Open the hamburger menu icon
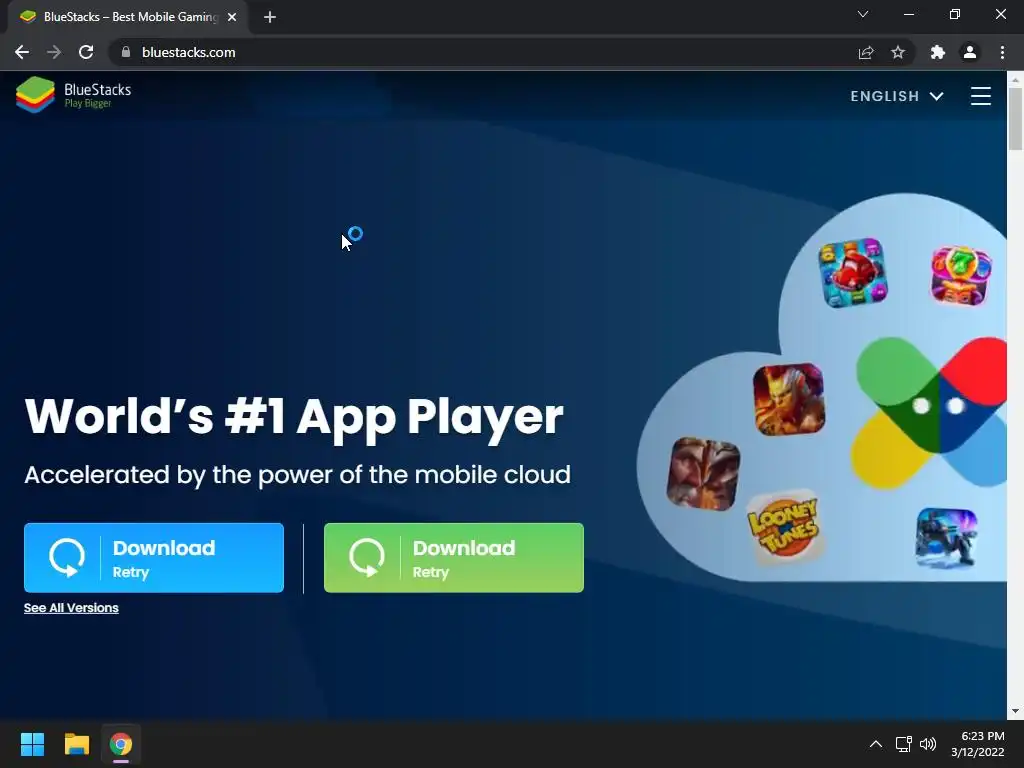Viewport: 1024px width, 768px height. [x=980, y=96]
